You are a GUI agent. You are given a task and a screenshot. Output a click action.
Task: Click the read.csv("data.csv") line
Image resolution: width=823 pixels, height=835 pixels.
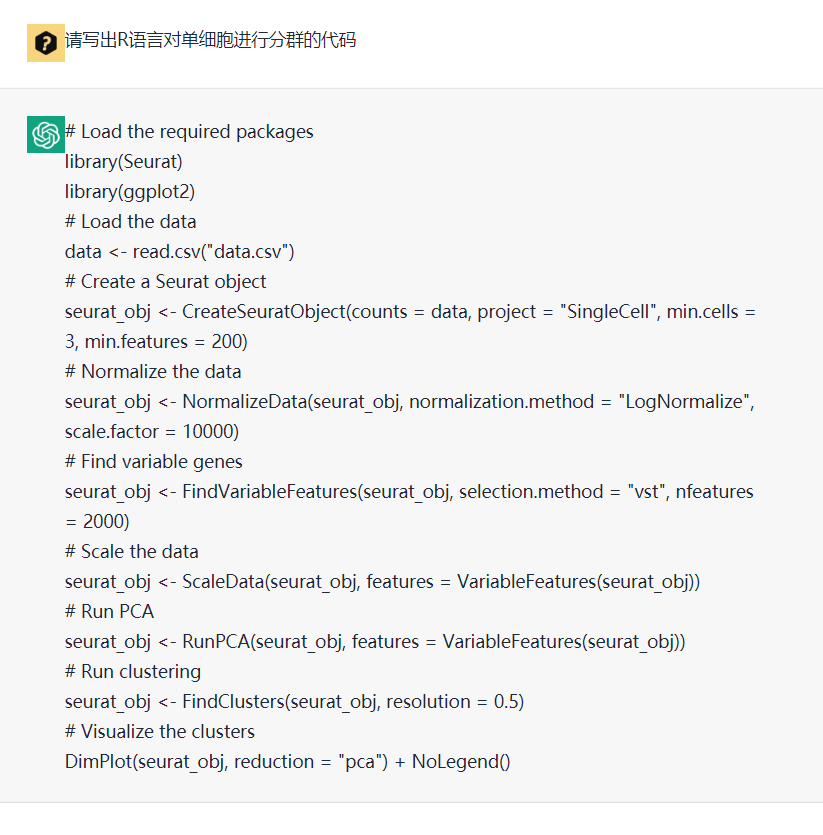[x=180, y=251]
